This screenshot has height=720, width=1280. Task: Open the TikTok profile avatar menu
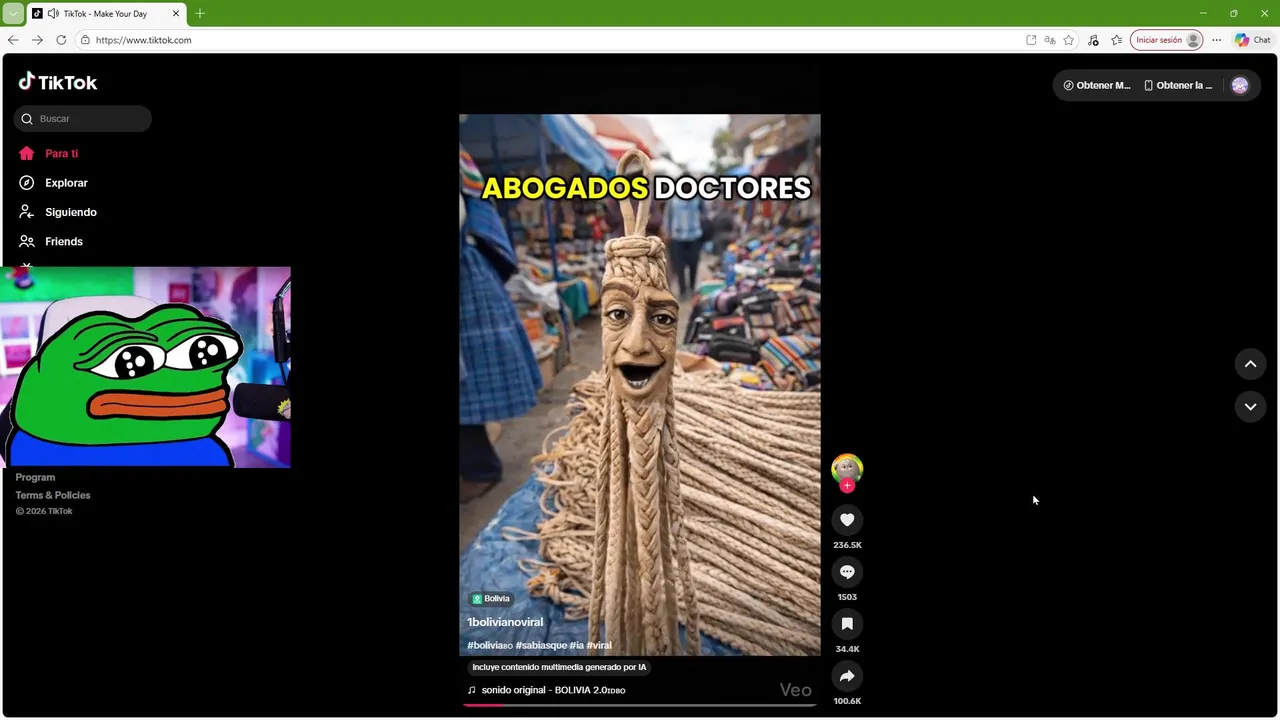[1240, 85]
